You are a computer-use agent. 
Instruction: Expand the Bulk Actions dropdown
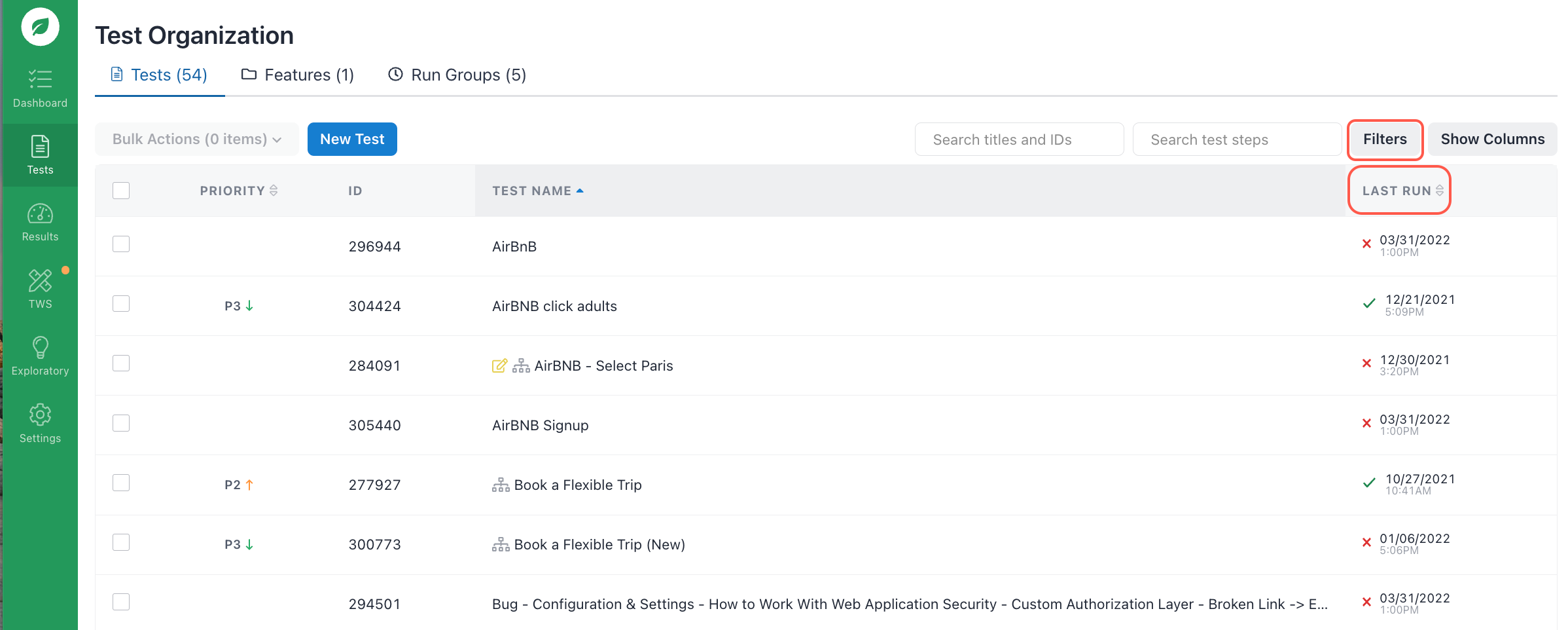click(196, 139)
